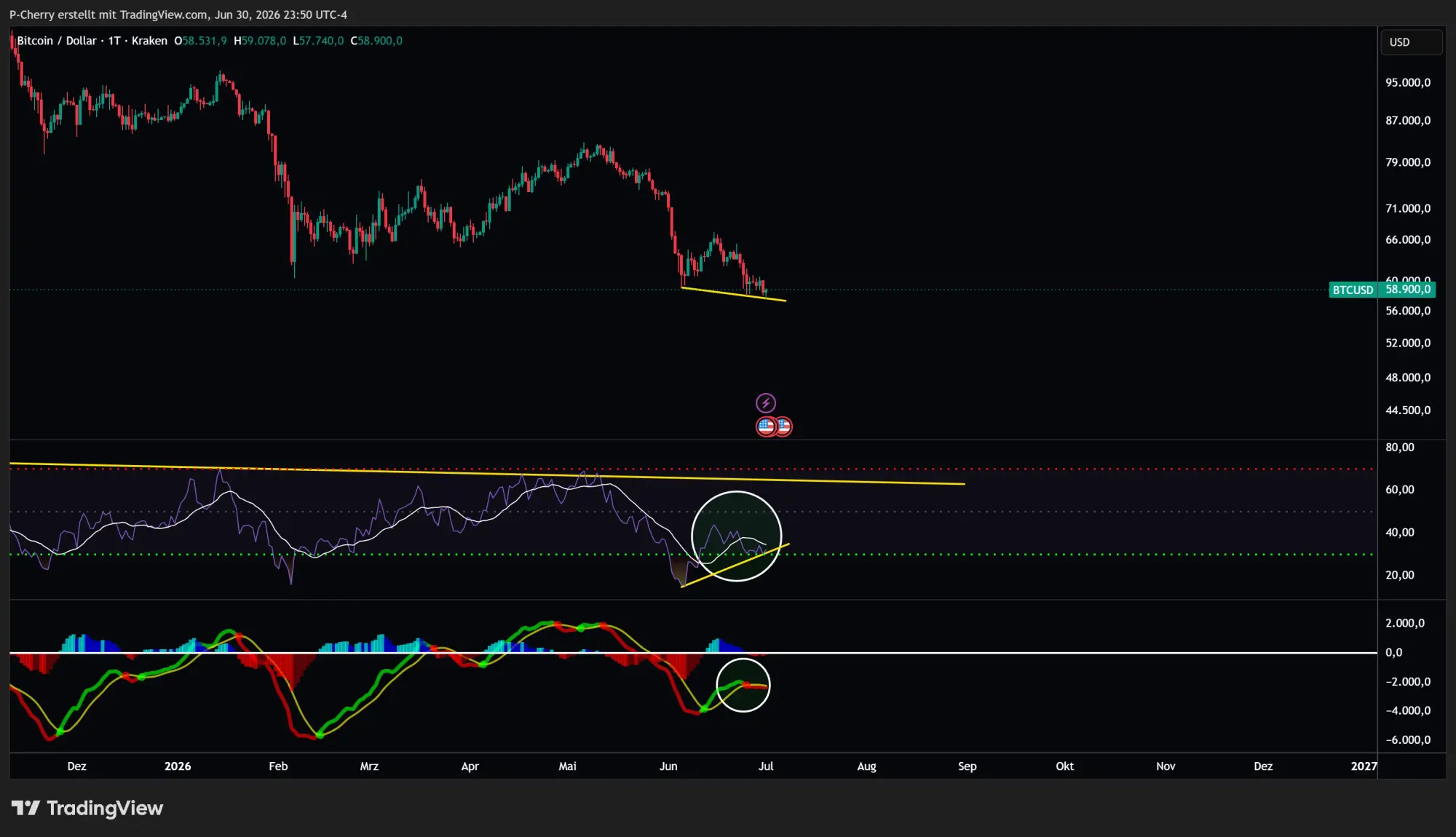Click the green BTCUSD symbol tag
This screenshot has width=1456, height=837.
click(x=1353, y=290)
